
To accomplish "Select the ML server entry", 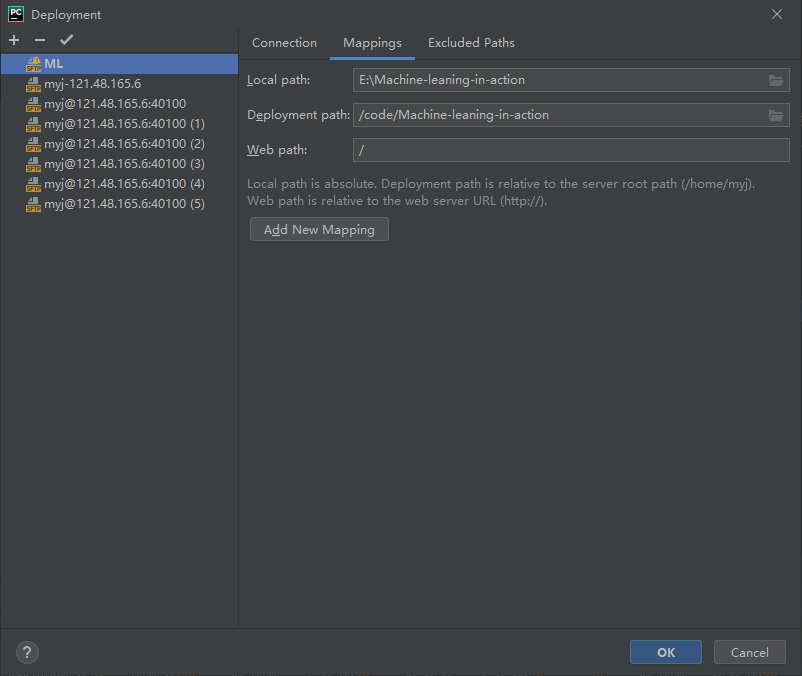I will [x=120, y=64].
